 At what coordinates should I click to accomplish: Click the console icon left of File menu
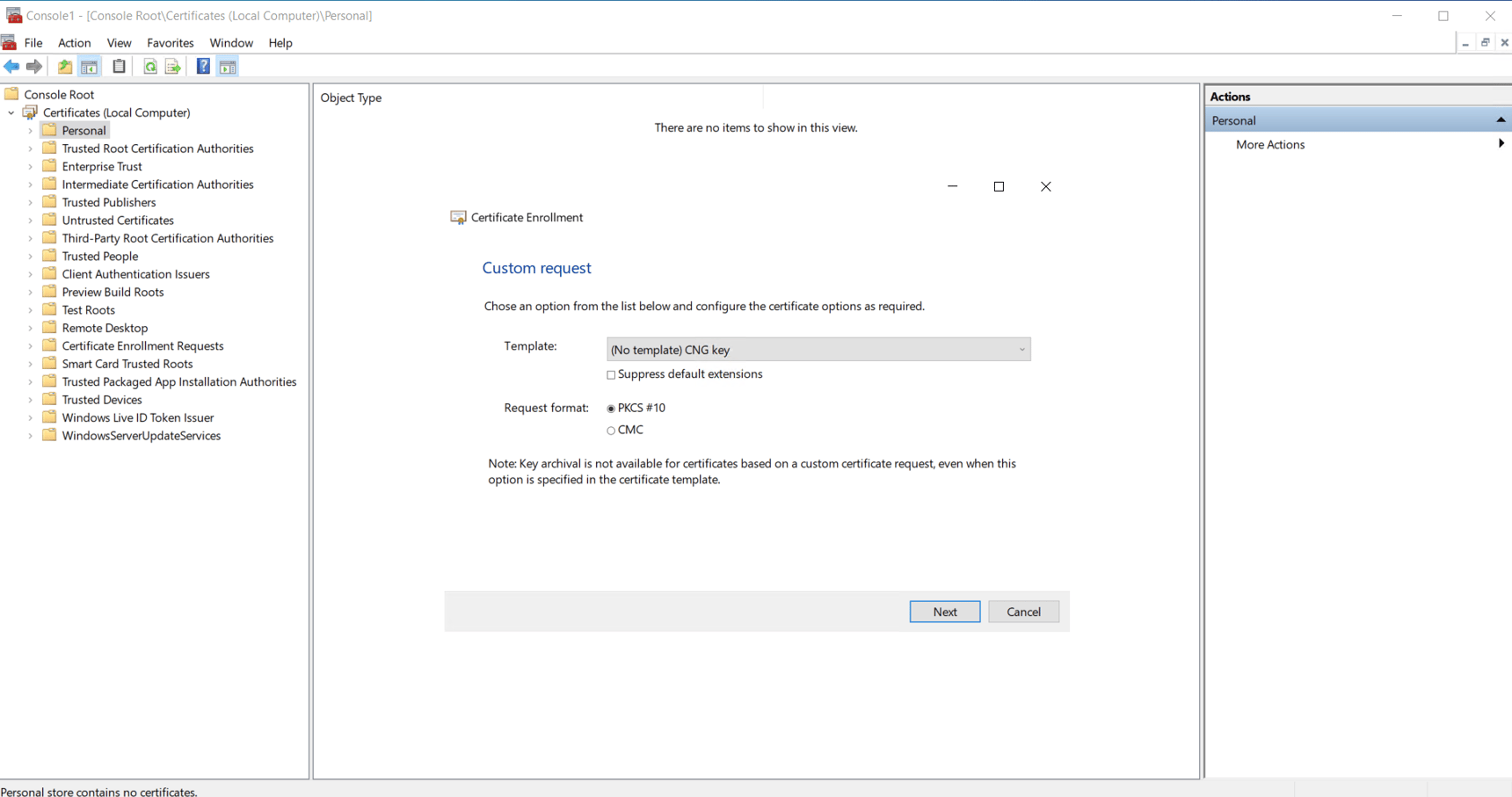pyautogui.click(x=9, y=42)
